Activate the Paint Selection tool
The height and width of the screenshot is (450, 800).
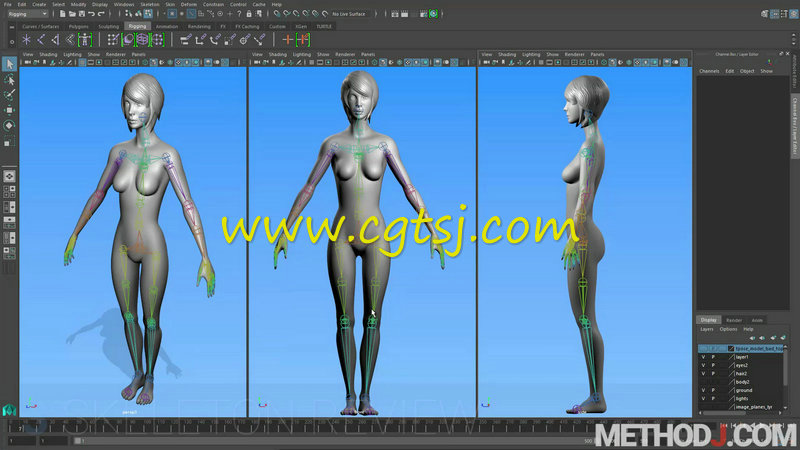point(9,95)
